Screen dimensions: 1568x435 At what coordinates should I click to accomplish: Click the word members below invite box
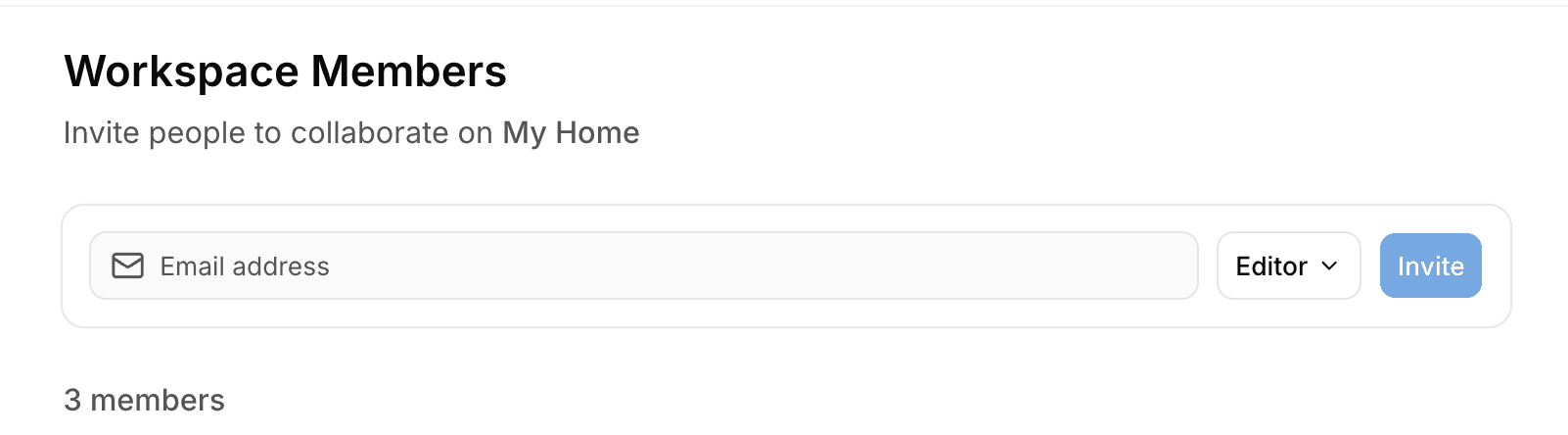(x=158, y=400)
